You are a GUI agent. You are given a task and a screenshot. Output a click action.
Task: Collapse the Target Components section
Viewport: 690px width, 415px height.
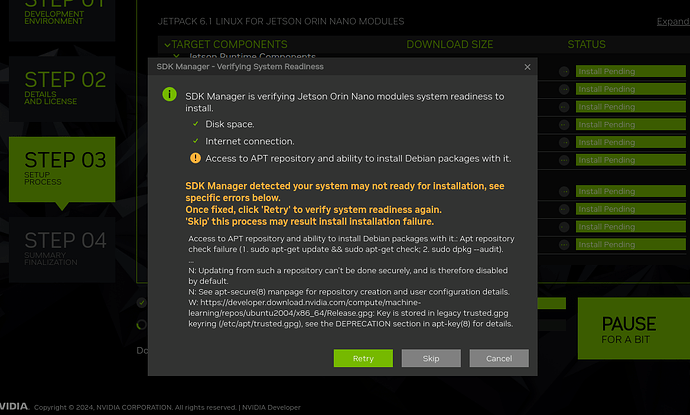167,45
